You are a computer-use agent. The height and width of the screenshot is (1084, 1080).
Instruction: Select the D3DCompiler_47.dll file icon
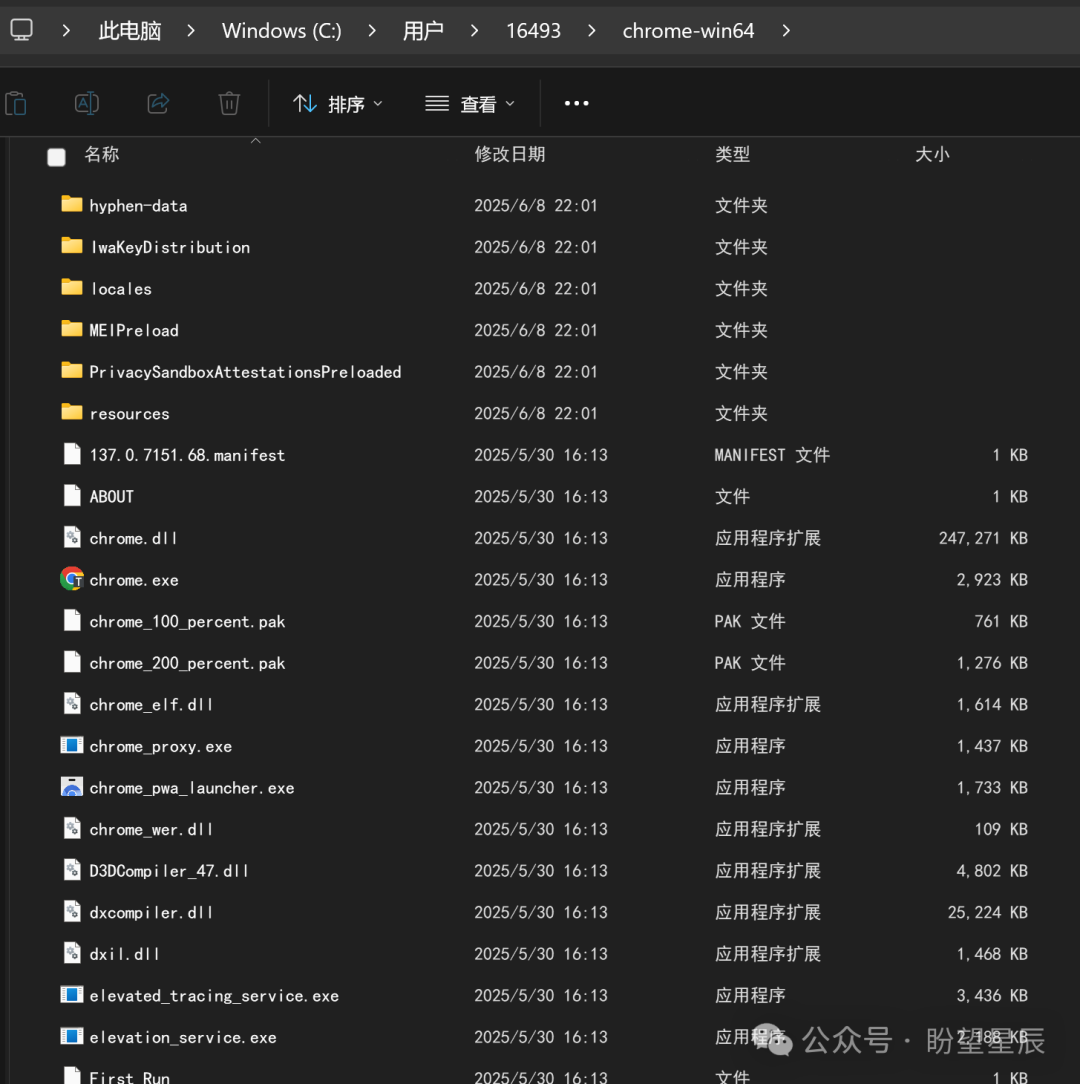[x=72, y=870]
